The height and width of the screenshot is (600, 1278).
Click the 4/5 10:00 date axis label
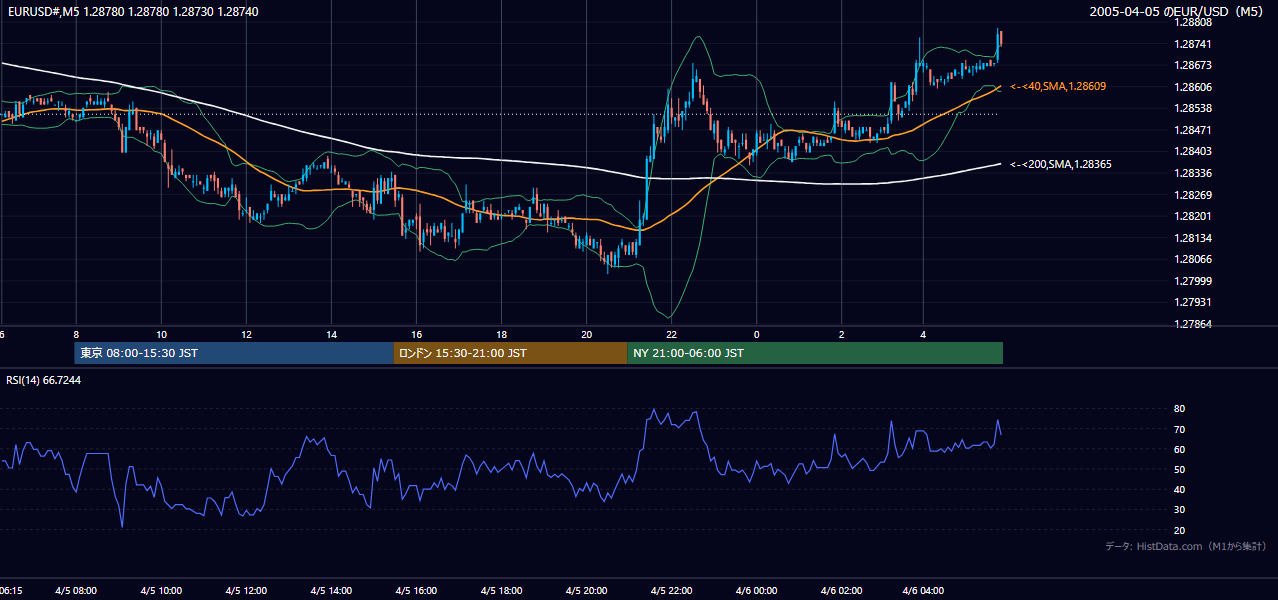[x=161, y=590]
